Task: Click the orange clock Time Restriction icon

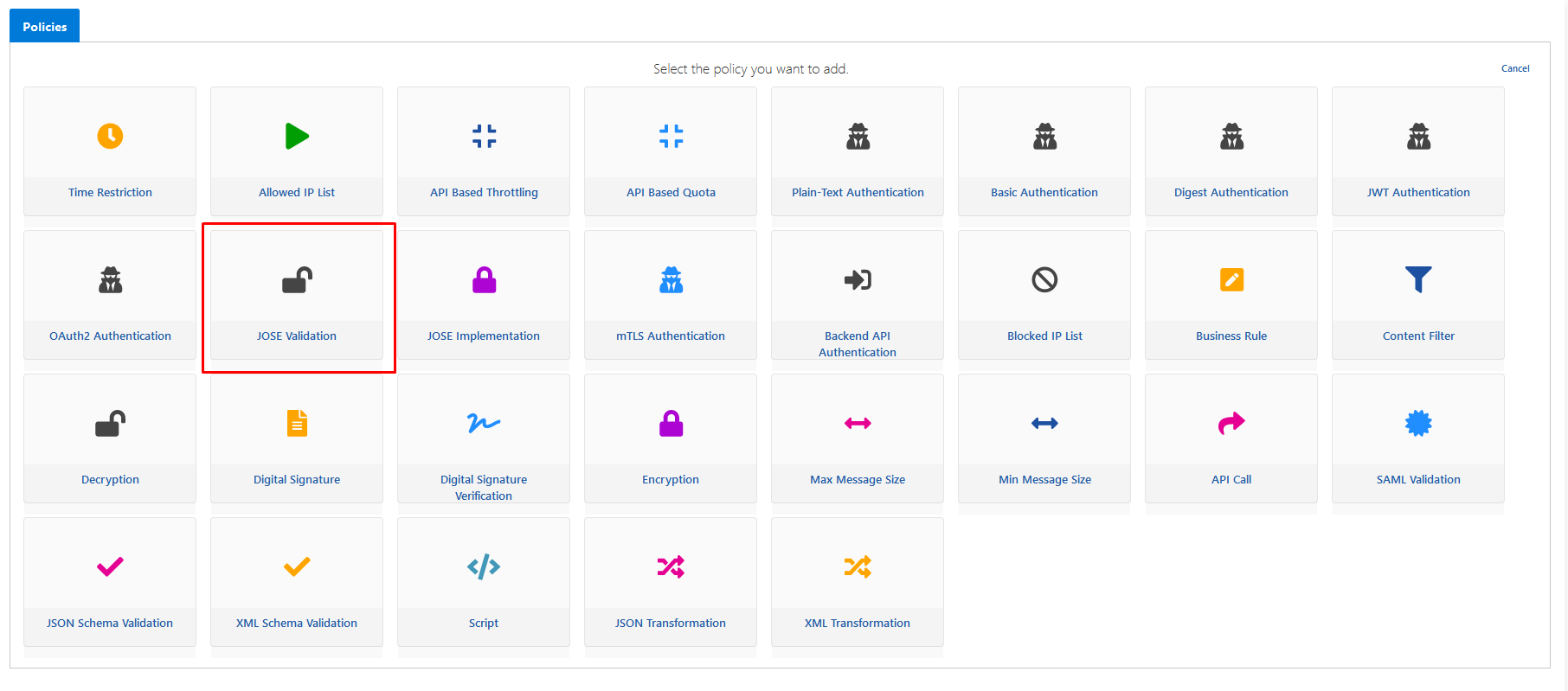Action: click(110, 136)
